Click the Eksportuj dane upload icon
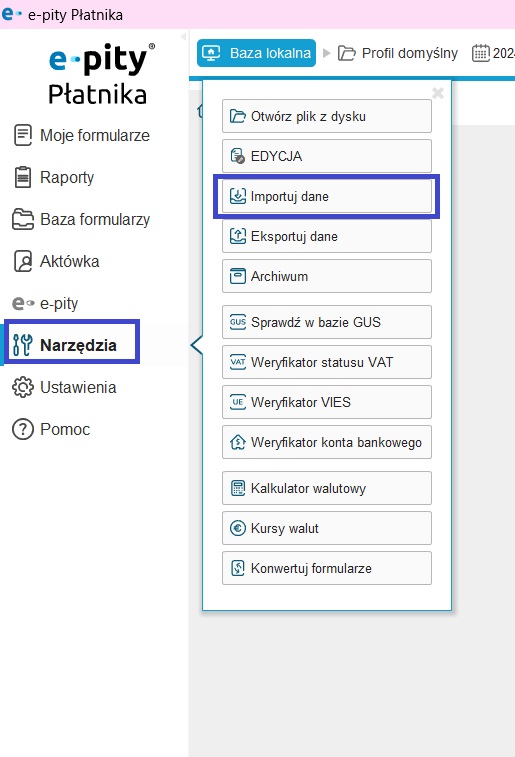The width and height of the screenshot is (515, 757). [237, 236]
